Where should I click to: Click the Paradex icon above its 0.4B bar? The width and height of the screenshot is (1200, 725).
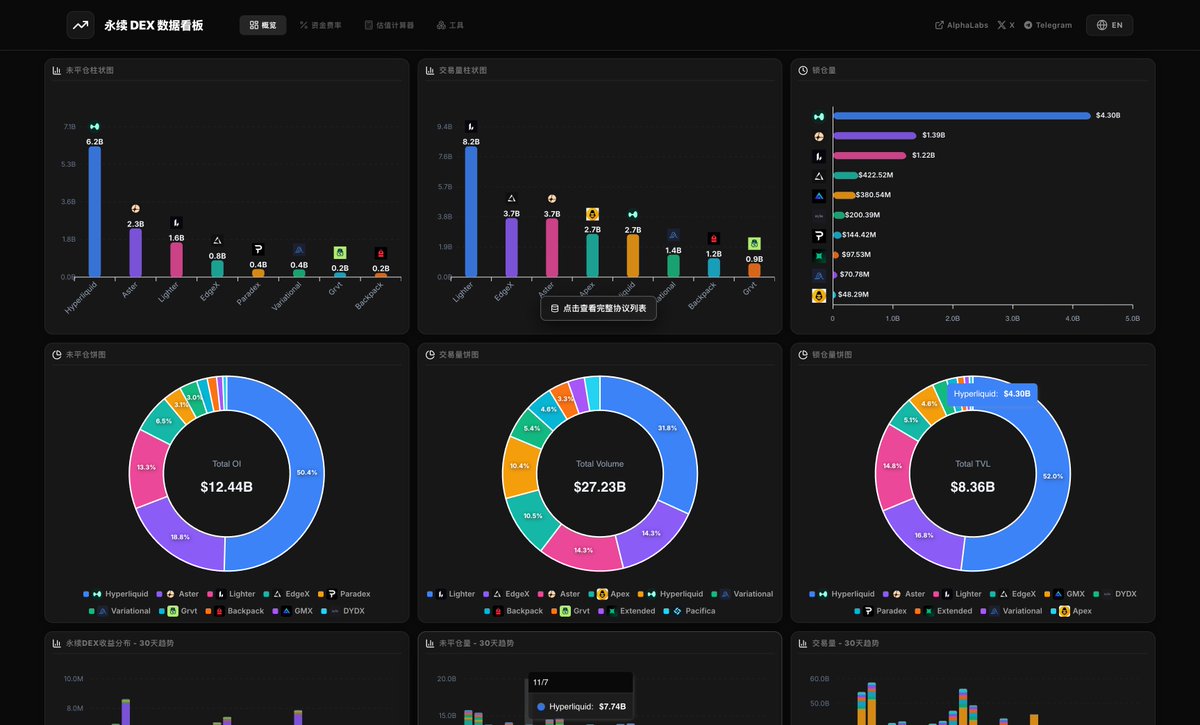[257, 247]
